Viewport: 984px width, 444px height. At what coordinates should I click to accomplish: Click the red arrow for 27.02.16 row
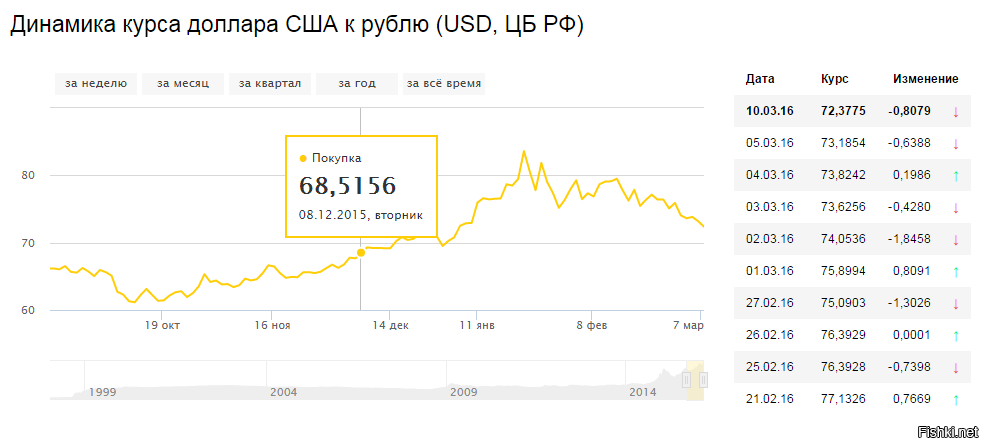click(x=956, y=304)
